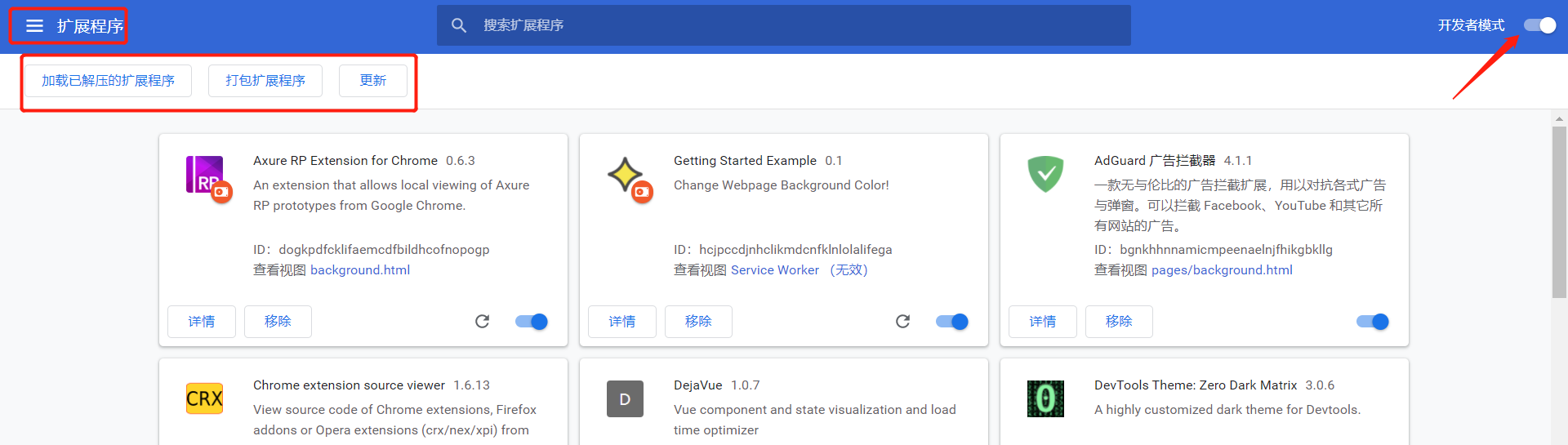Click DevTools Theme Zero Dark Matrix title
The width and height of the screenshot is (1568, 445).
tap(1196, 385)
